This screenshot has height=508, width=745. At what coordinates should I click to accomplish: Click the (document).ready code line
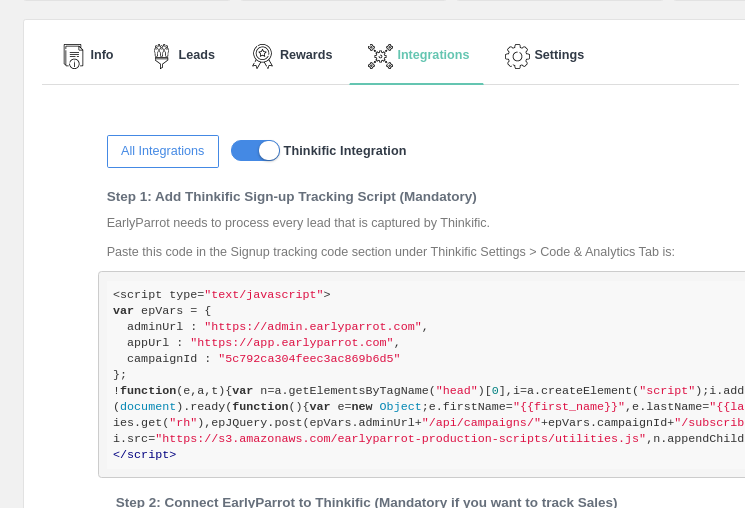tap(429, 407)
